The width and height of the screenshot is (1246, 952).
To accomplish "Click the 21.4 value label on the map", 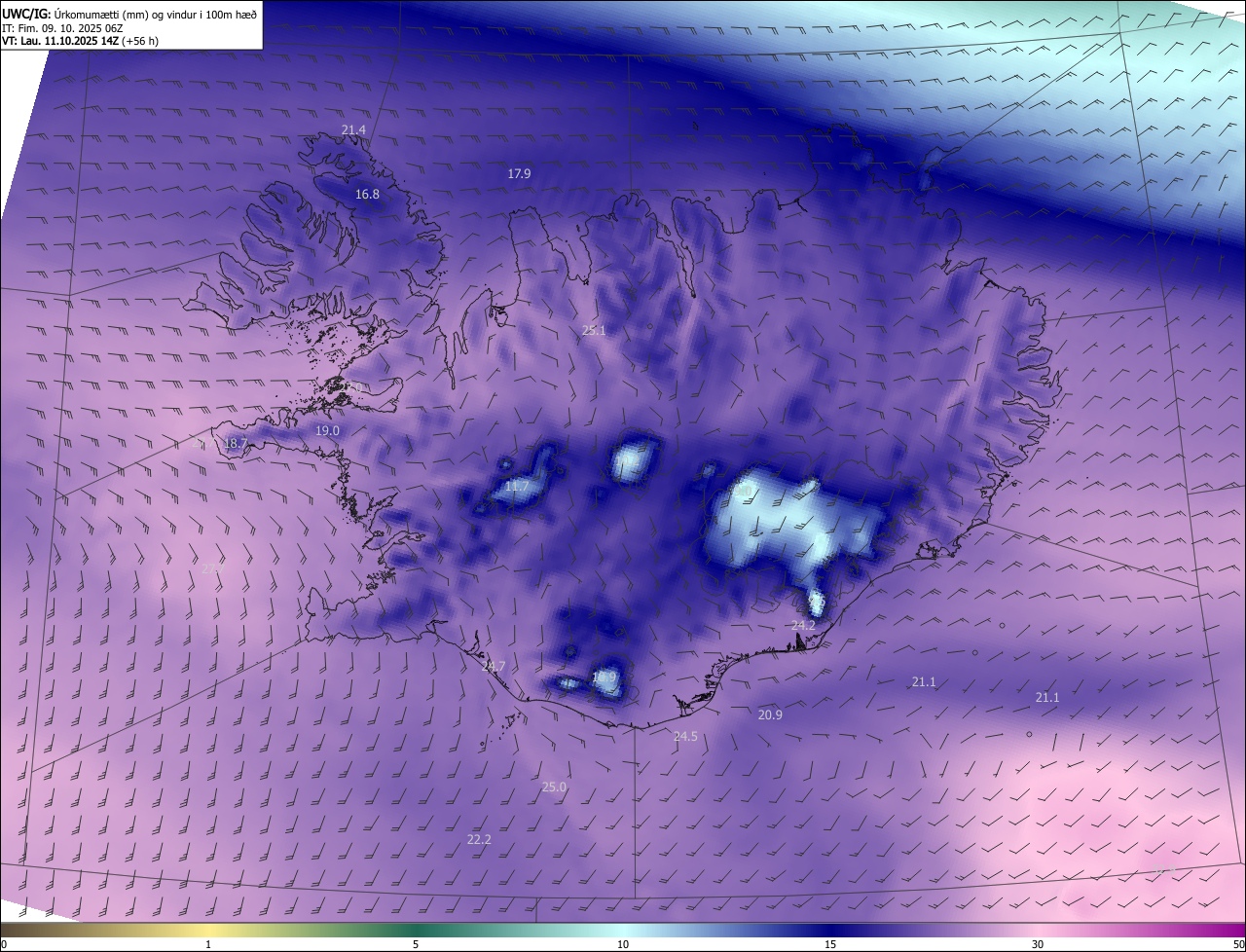I will tap(353, 130).
